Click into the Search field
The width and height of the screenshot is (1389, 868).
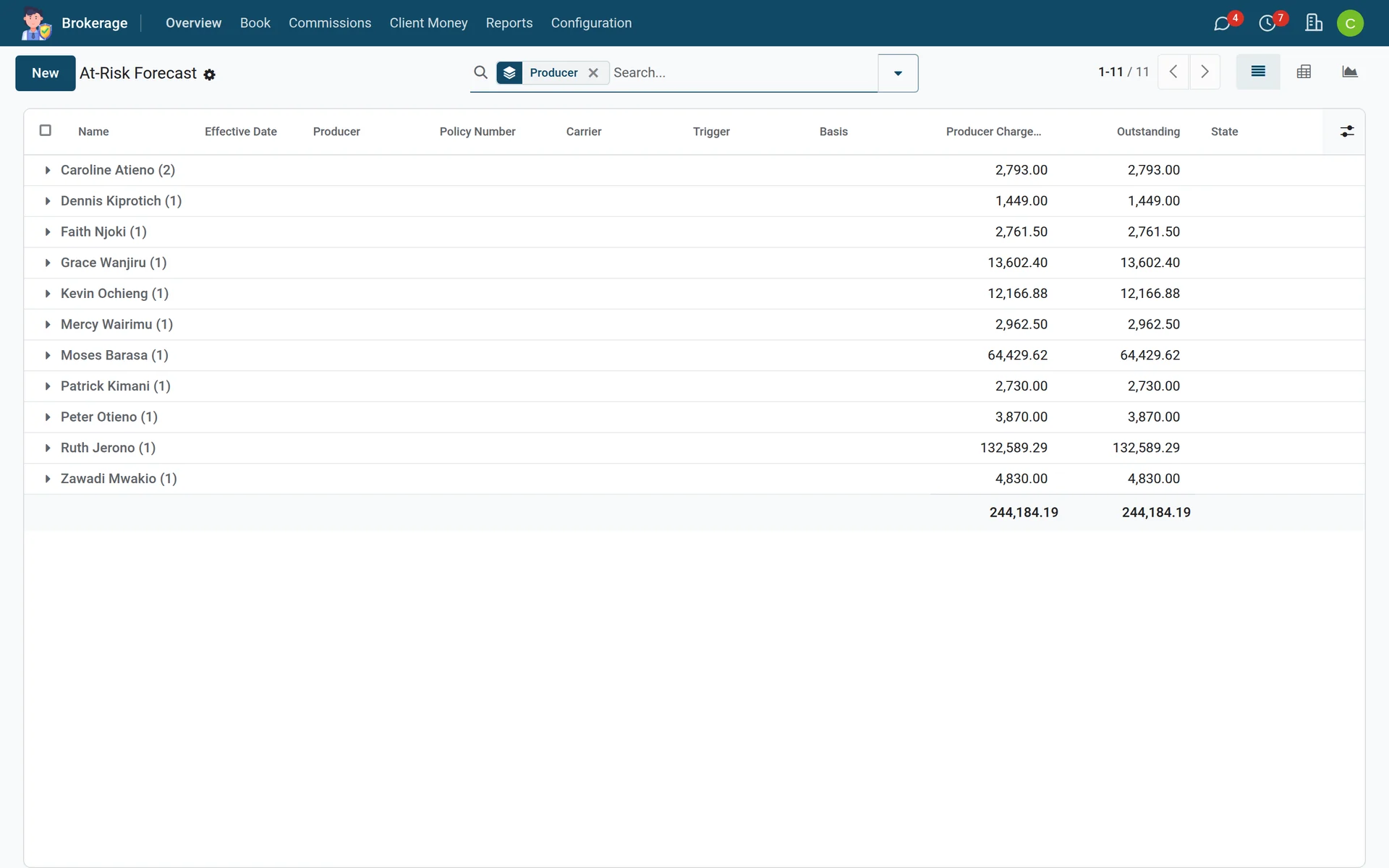click(x=744, y=72)
